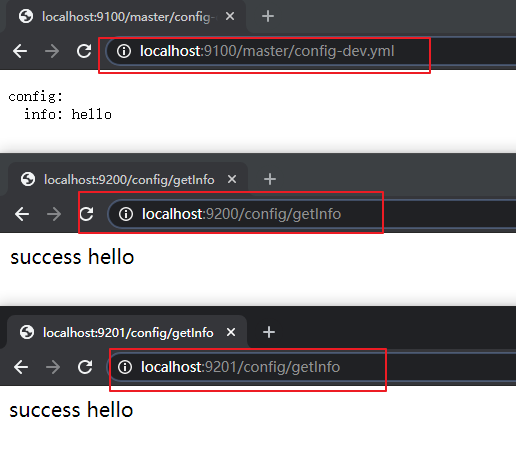Go back in the localhost:9100 browser window
The height and width of the screenshot is (473, 516).
(20, 51)
